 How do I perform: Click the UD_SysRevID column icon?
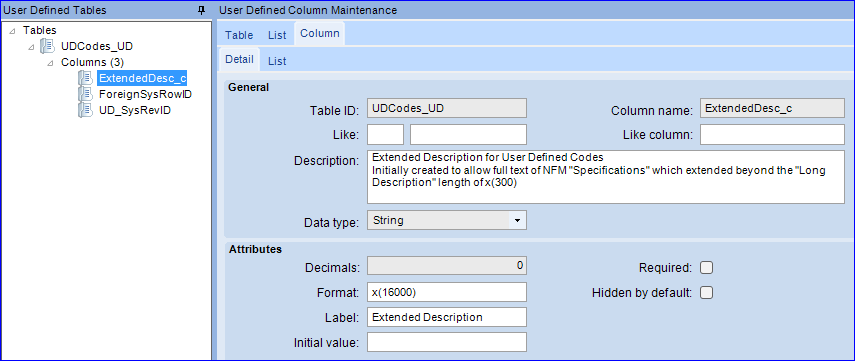click(86, 110)
